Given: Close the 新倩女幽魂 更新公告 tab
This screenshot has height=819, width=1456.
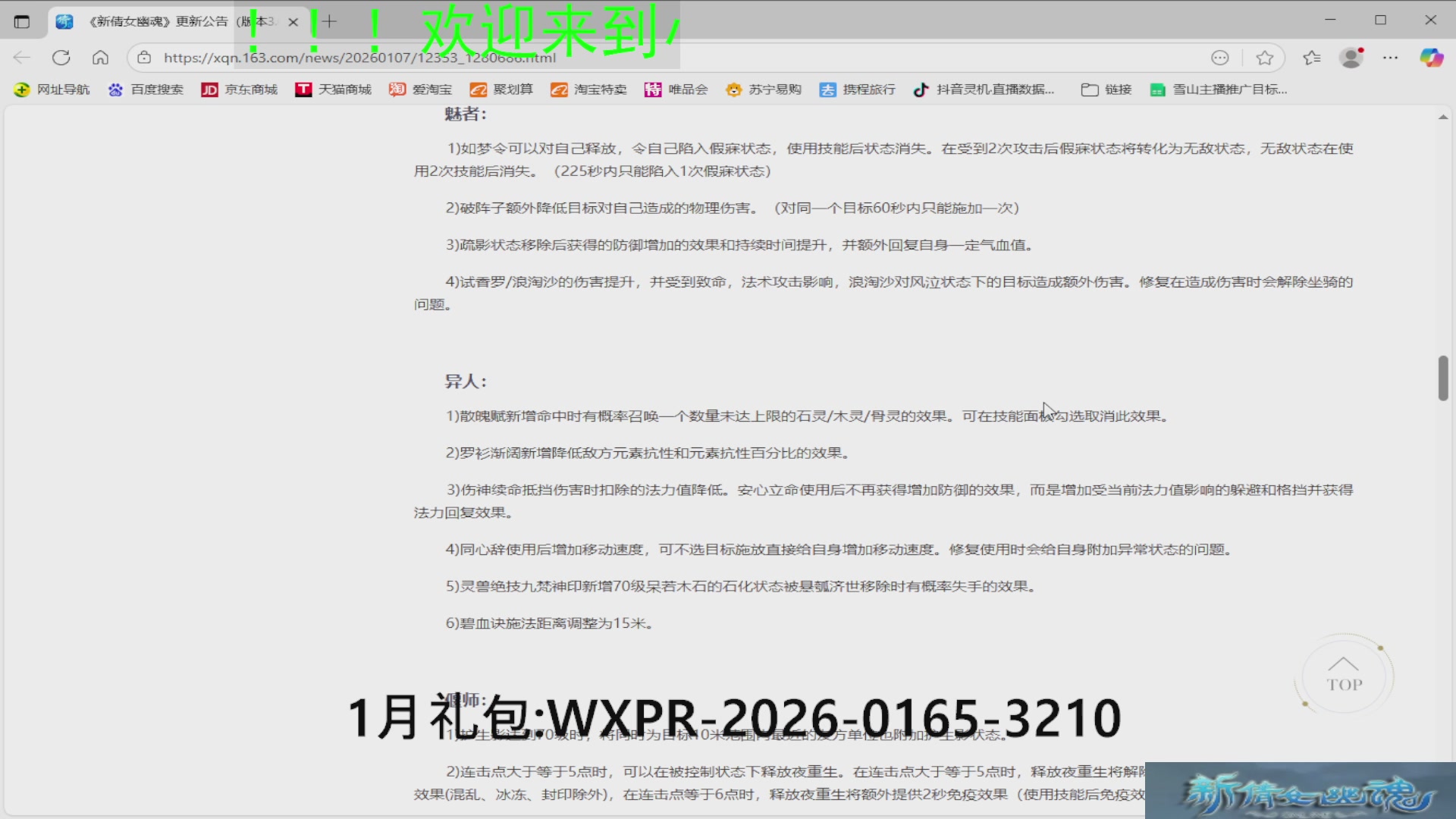Looking at the screenshot, I should 293,22.
